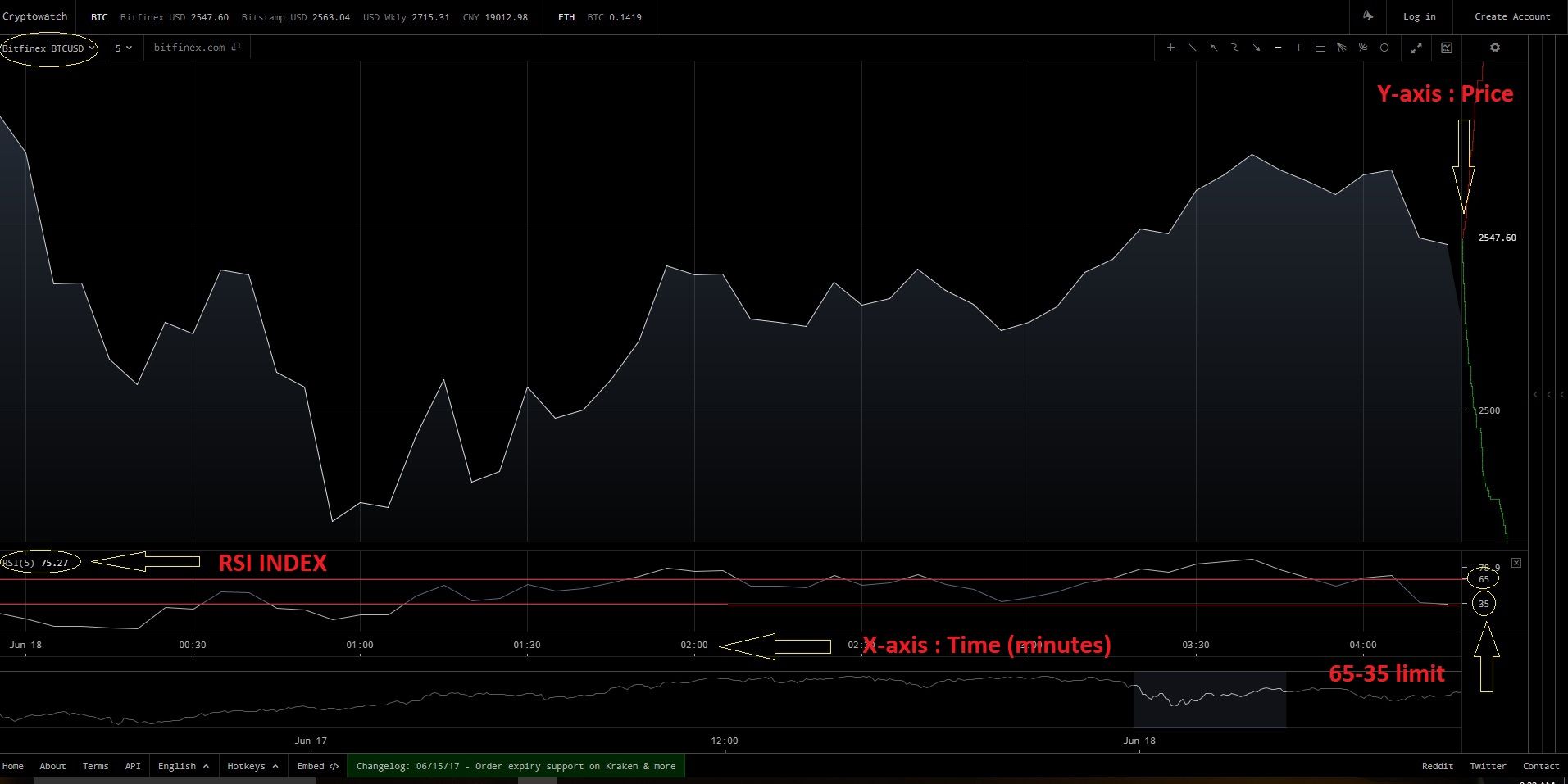Viewport: 1568px width, 784px height.
Task: Open the Terms footer link
Action: point(95,766)
